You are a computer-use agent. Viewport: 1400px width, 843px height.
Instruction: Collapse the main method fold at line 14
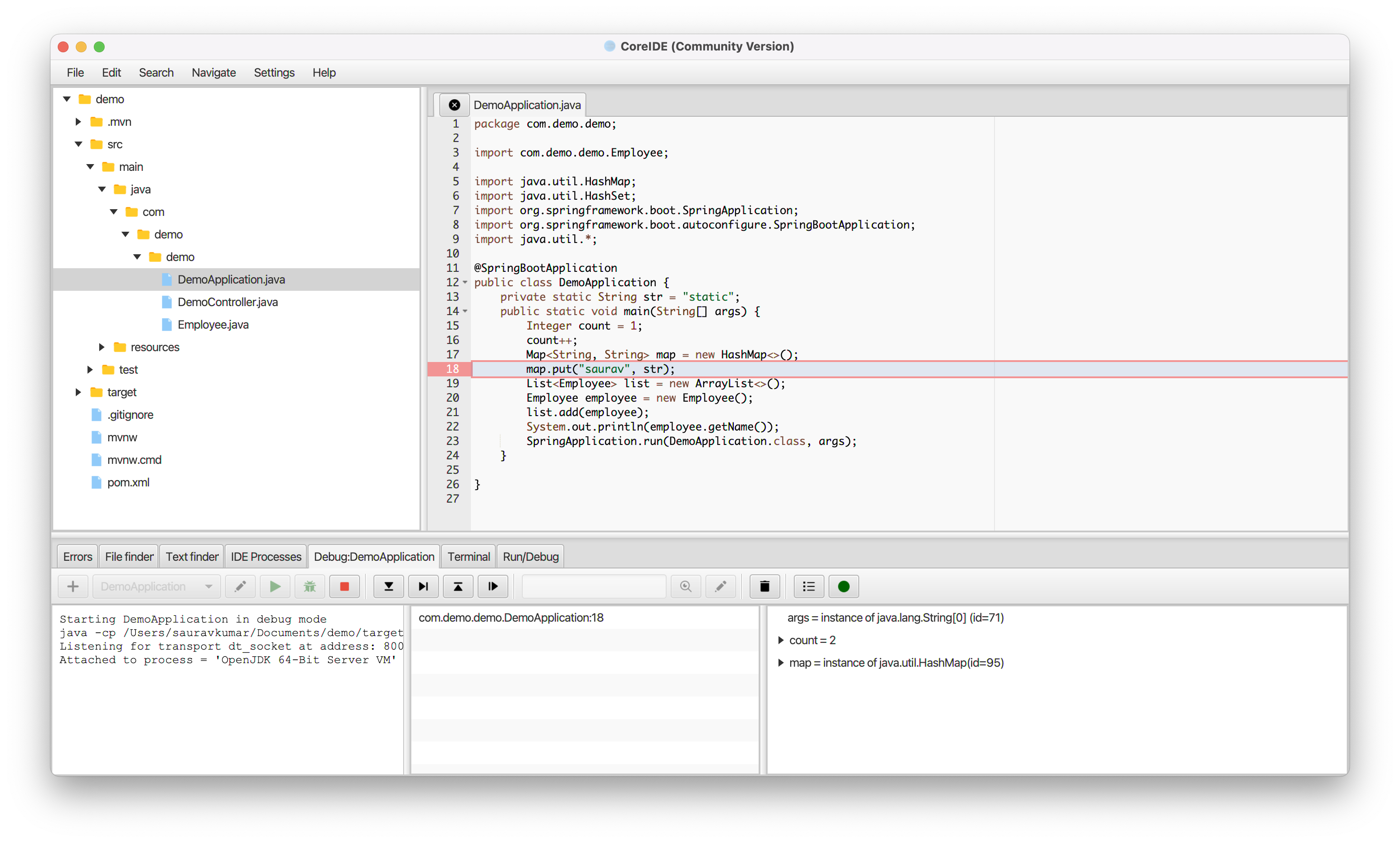point(465,312)
